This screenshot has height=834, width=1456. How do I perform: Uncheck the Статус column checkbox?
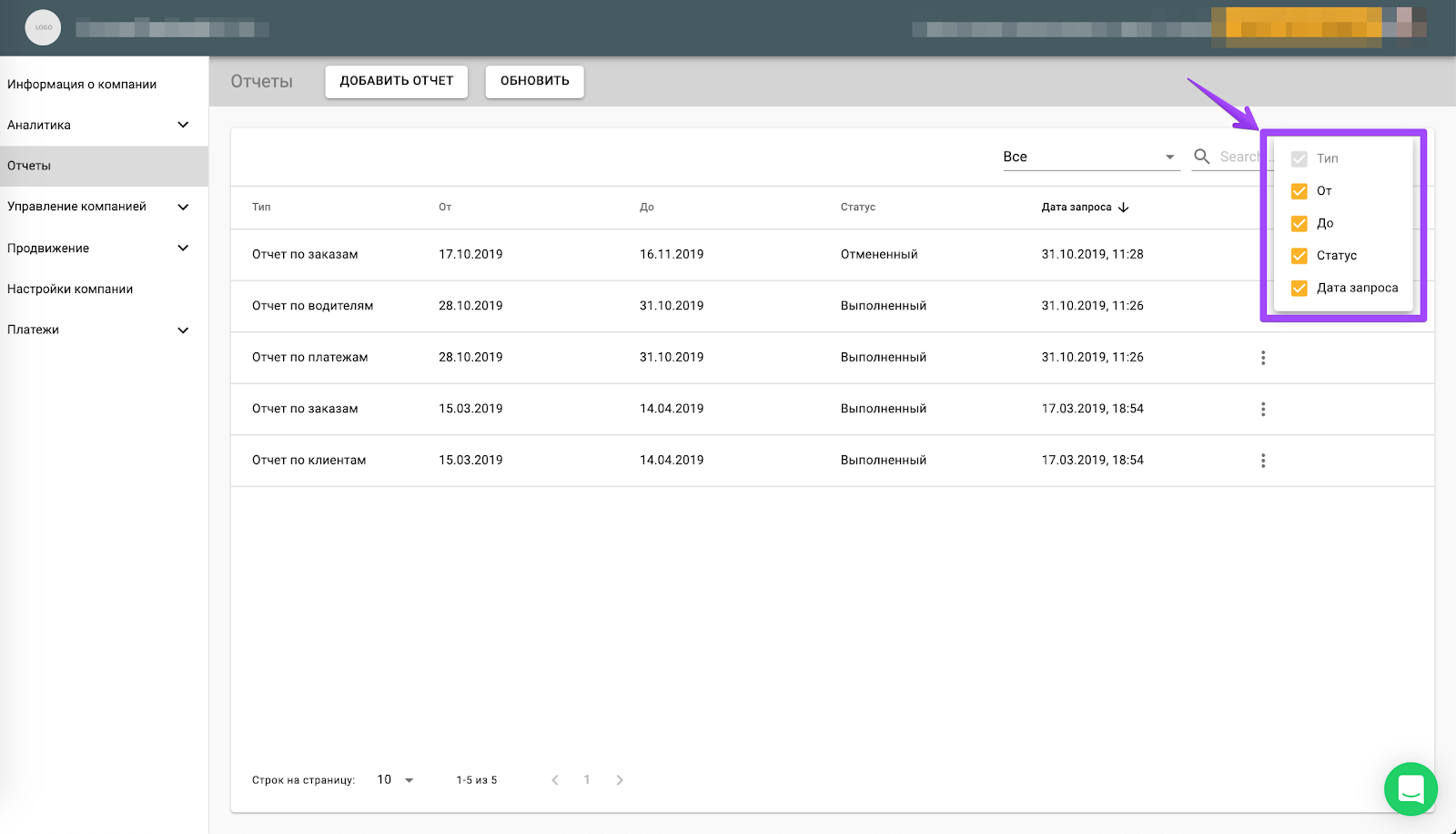[1299, 256]
